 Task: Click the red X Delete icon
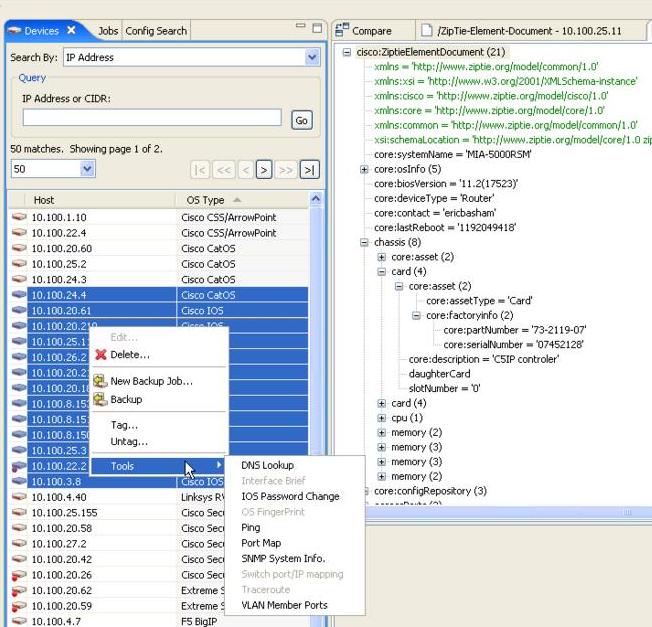click(x=101, y=355)
